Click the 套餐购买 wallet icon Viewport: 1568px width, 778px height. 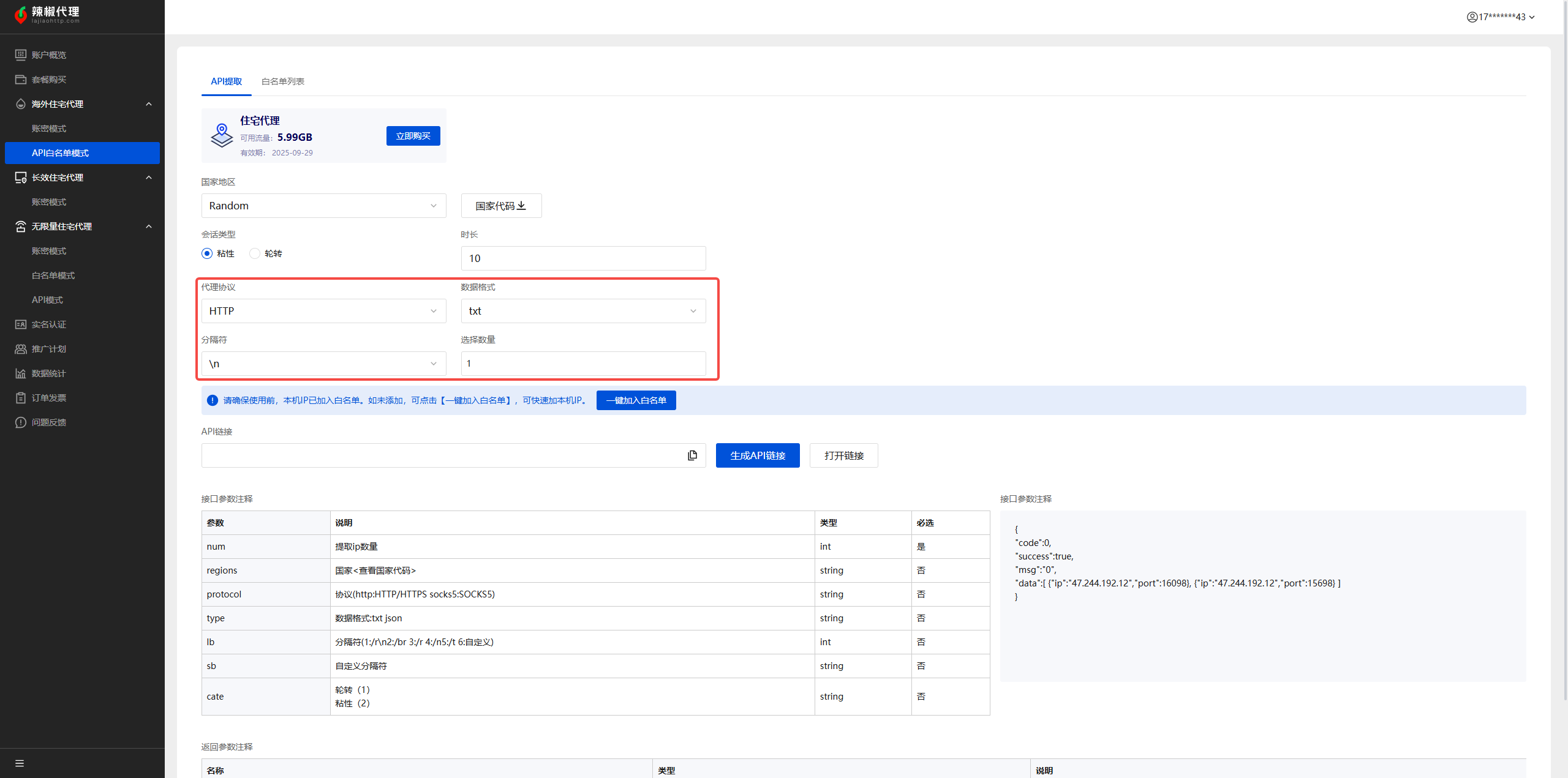21,80
